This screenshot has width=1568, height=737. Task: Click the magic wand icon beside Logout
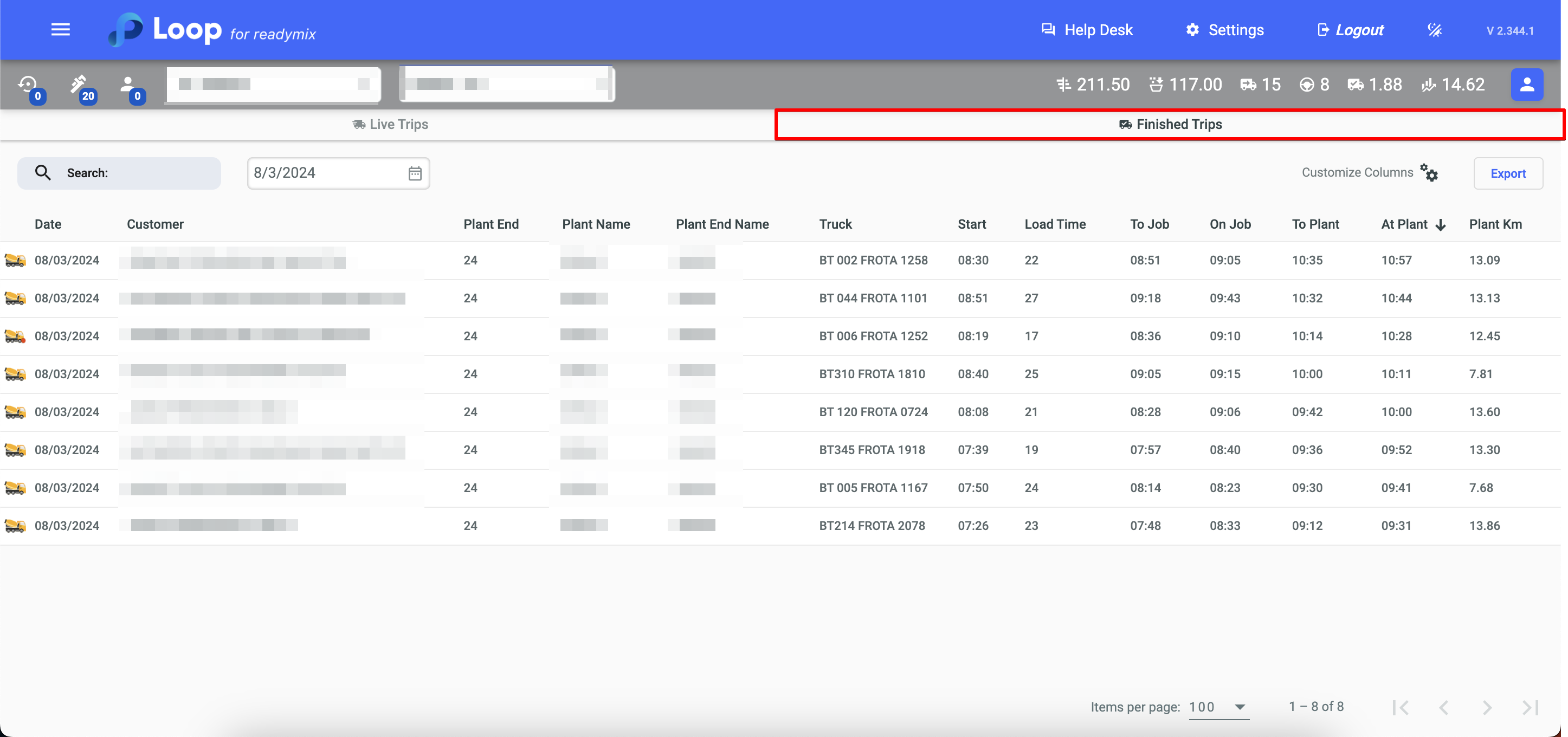point(1434,30)
